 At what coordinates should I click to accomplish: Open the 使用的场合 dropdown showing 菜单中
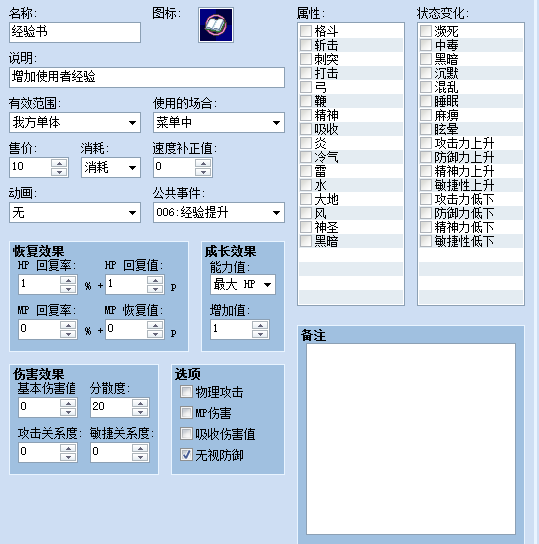tap(219, 122)
